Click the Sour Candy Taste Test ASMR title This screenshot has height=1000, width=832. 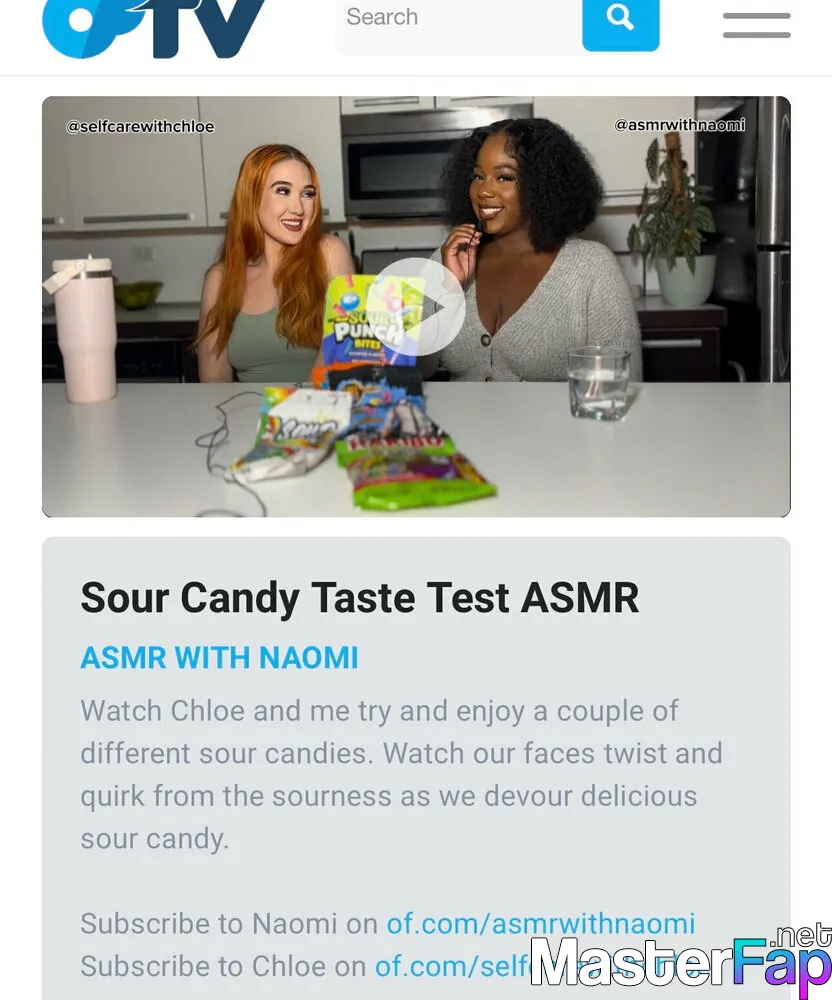click(x=360, y=598)
